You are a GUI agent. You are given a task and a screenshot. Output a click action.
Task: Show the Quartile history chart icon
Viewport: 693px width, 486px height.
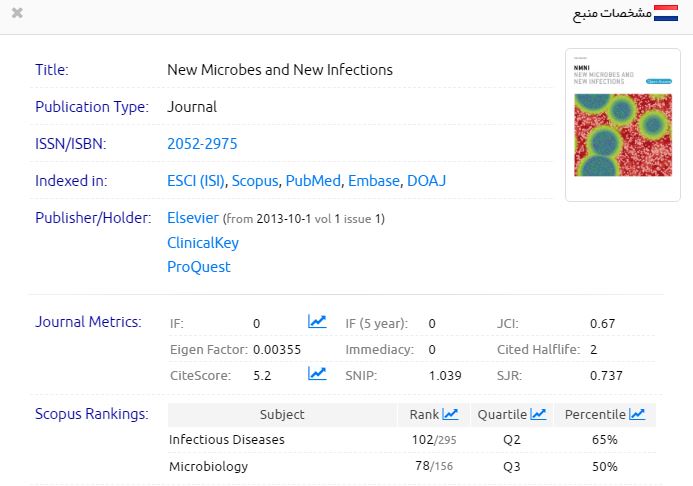[x=538, y=414]
